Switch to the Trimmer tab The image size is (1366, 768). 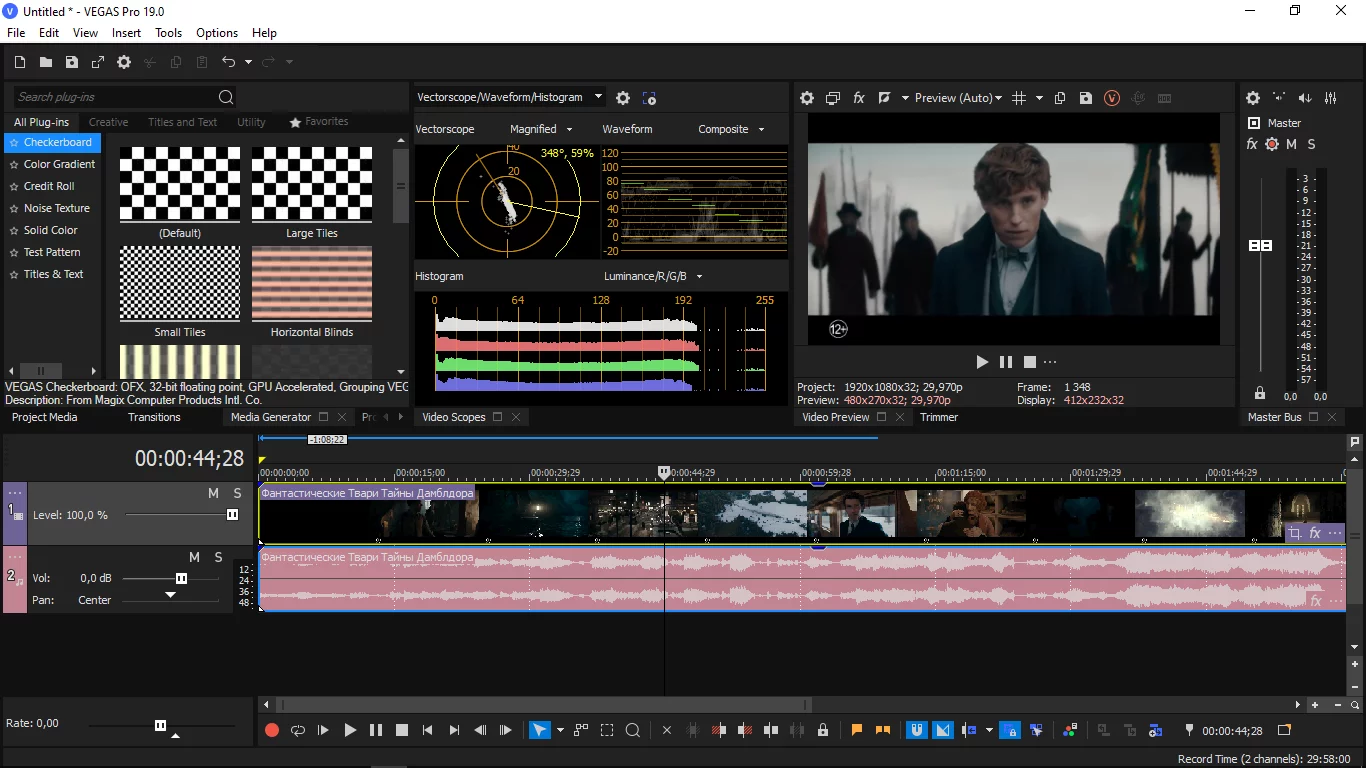939,417
